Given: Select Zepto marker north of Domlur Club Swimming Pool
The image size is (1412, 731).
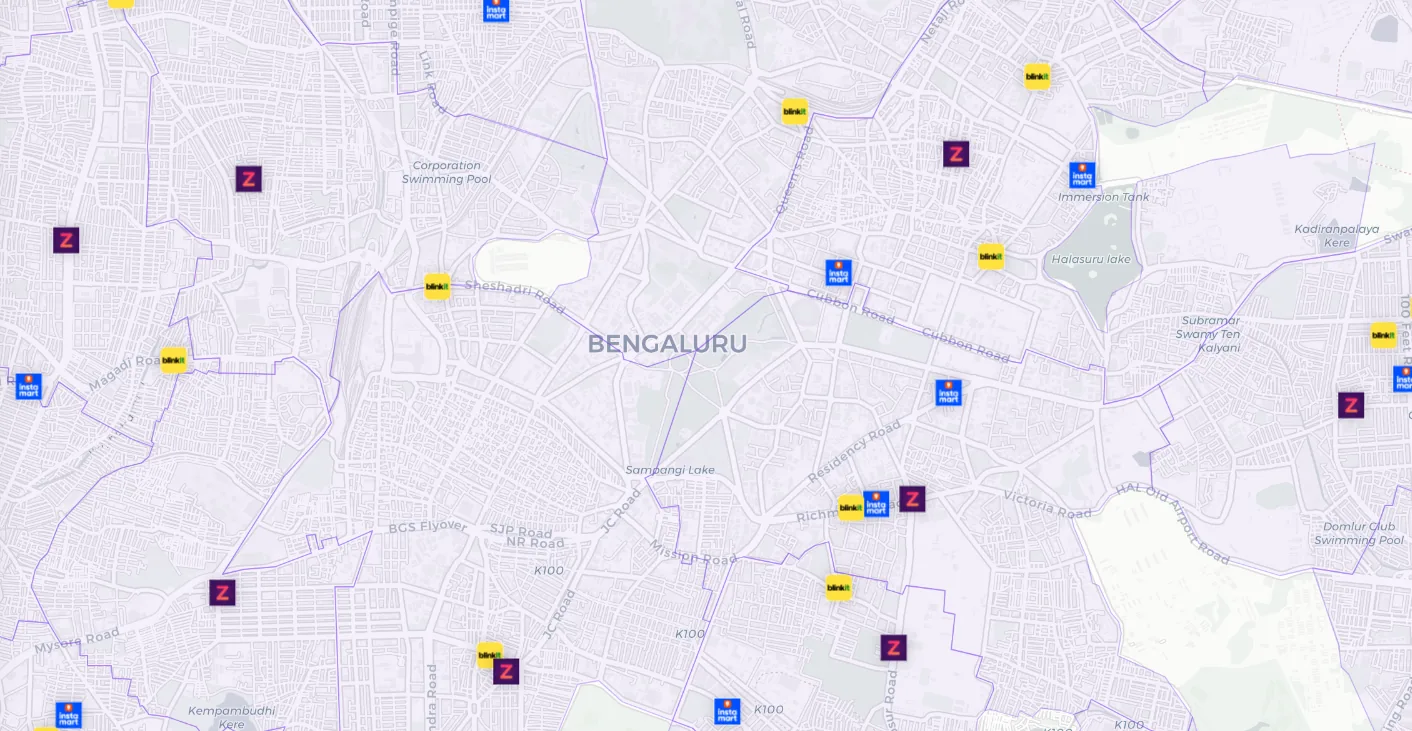Looking at the screenshot, I should pos(1351,405).
